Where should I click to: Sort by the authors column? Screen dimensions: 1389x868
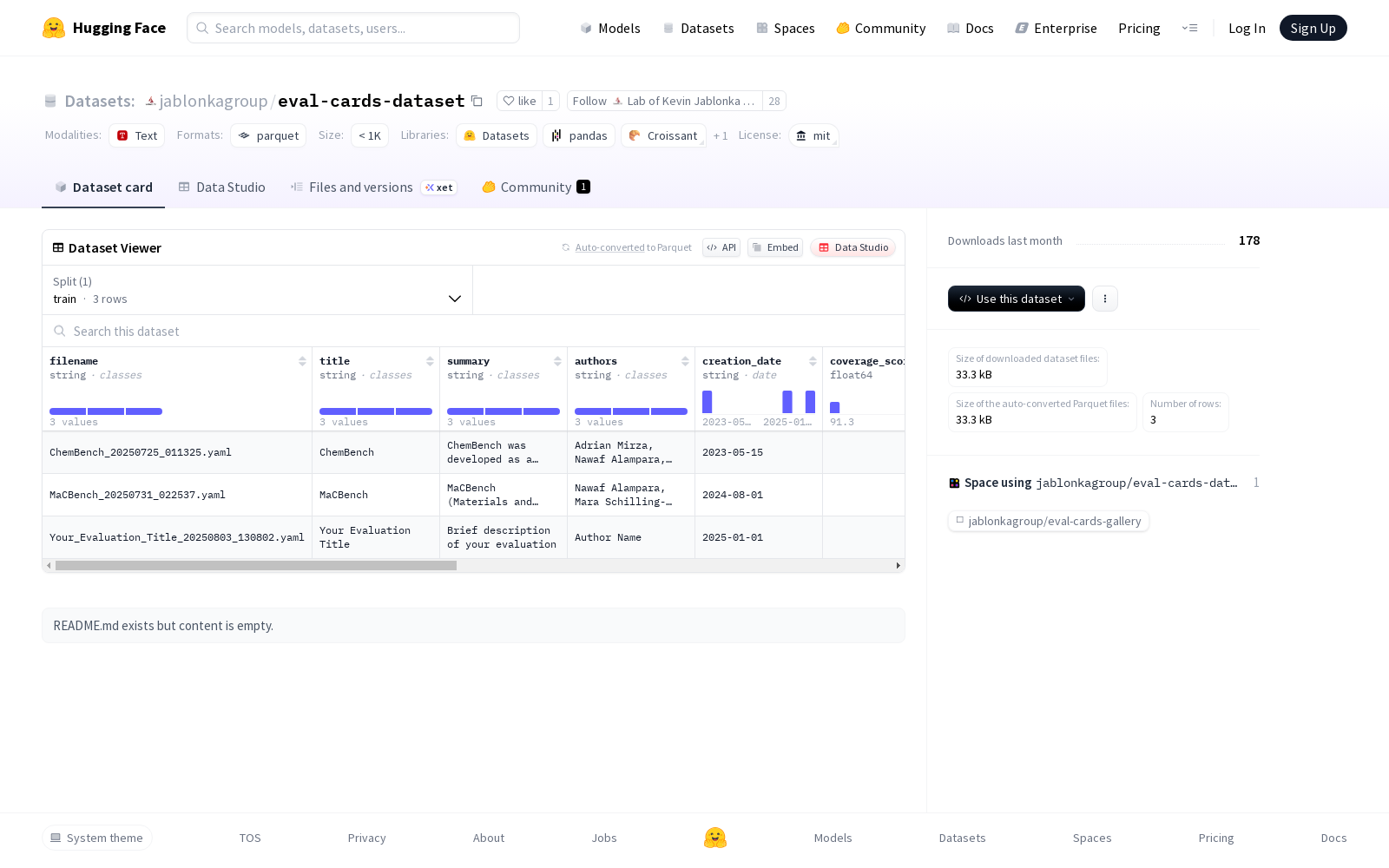[x=685, y=361]
